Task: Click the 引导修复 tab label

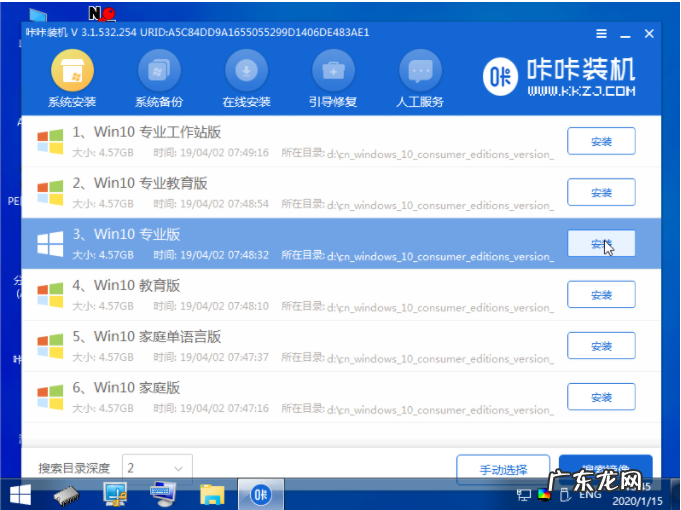Action: point(333,102)
